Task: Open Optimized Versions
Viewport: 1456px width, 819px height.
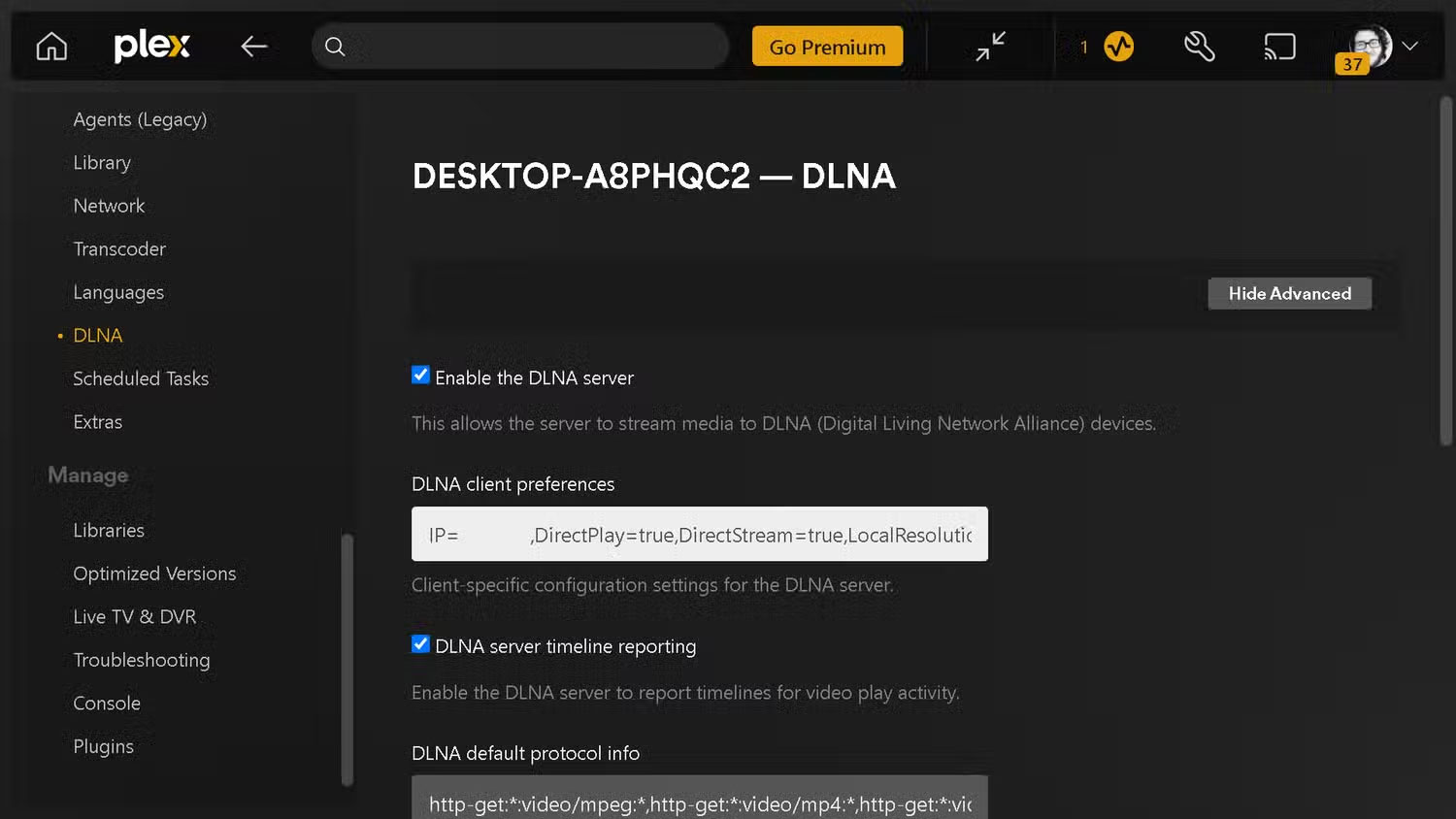Action: (154, 573)
